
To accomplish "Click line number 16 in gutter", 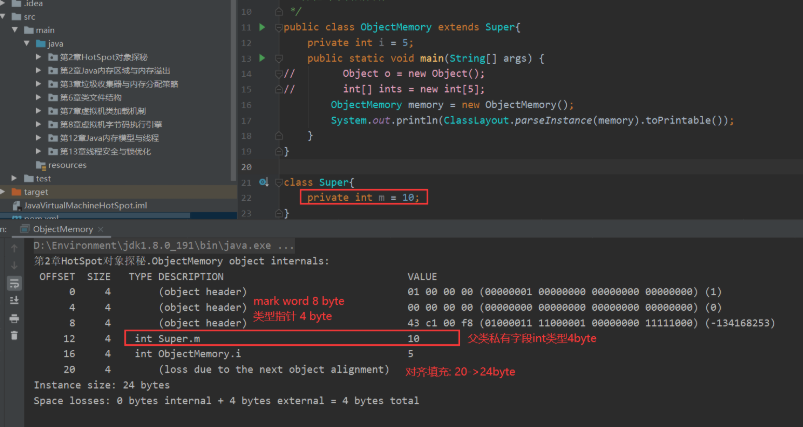I will pos(246,105).
